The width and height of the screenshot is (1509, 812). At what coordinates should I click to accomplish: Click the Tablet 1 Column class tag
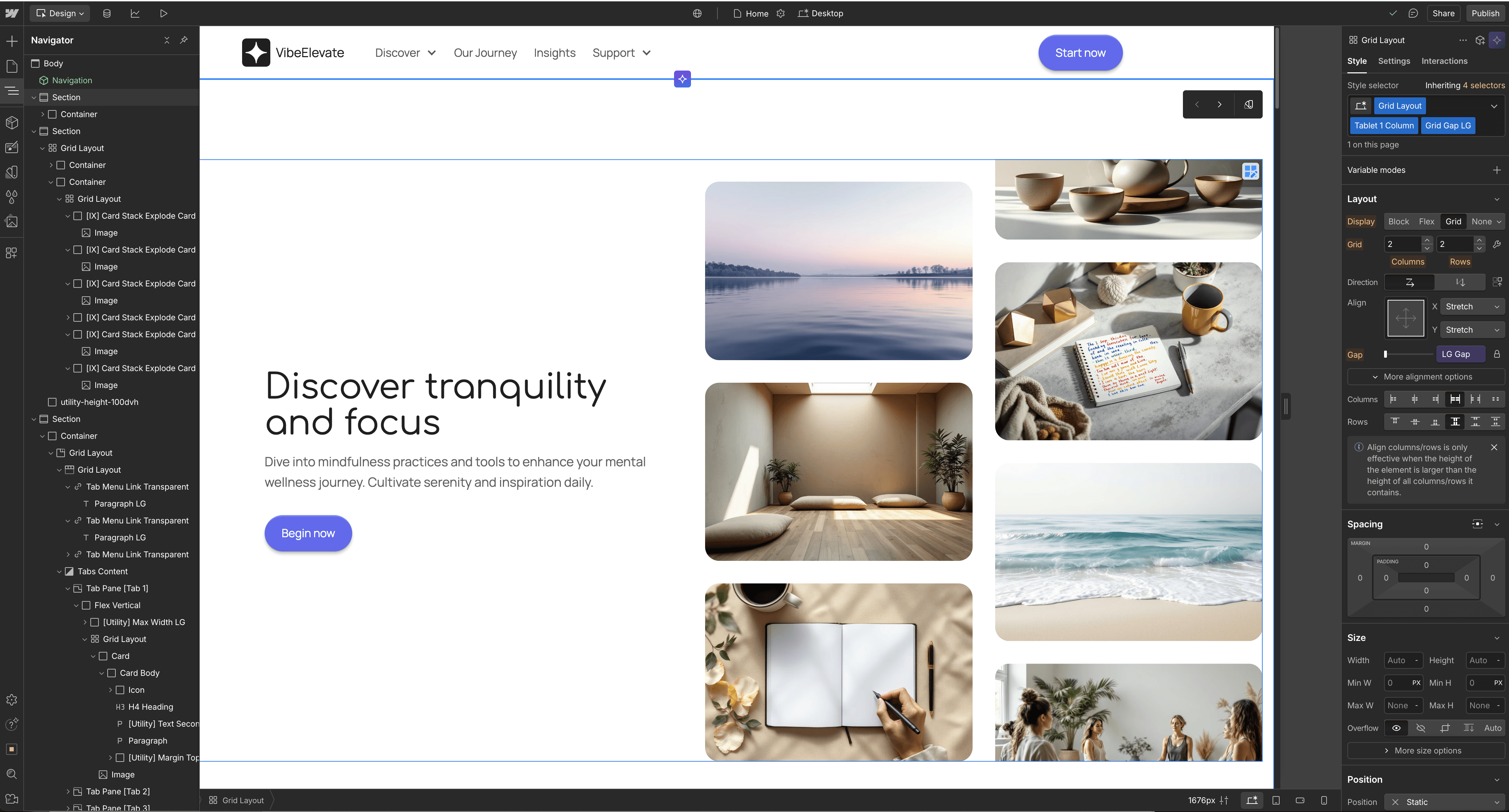pyautogui.click(x=1384, y=125)
